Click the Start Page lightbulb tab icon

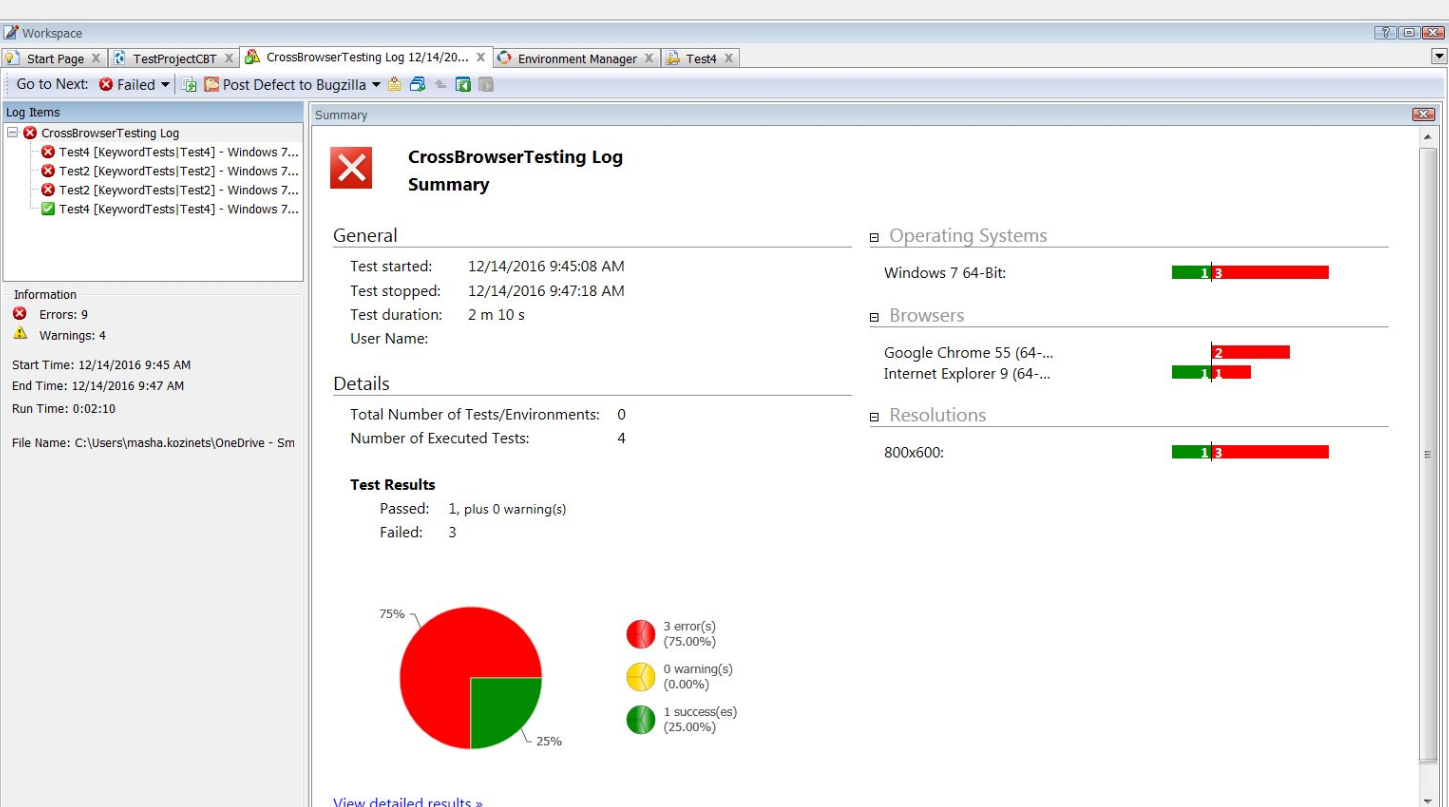click(13, 58)
